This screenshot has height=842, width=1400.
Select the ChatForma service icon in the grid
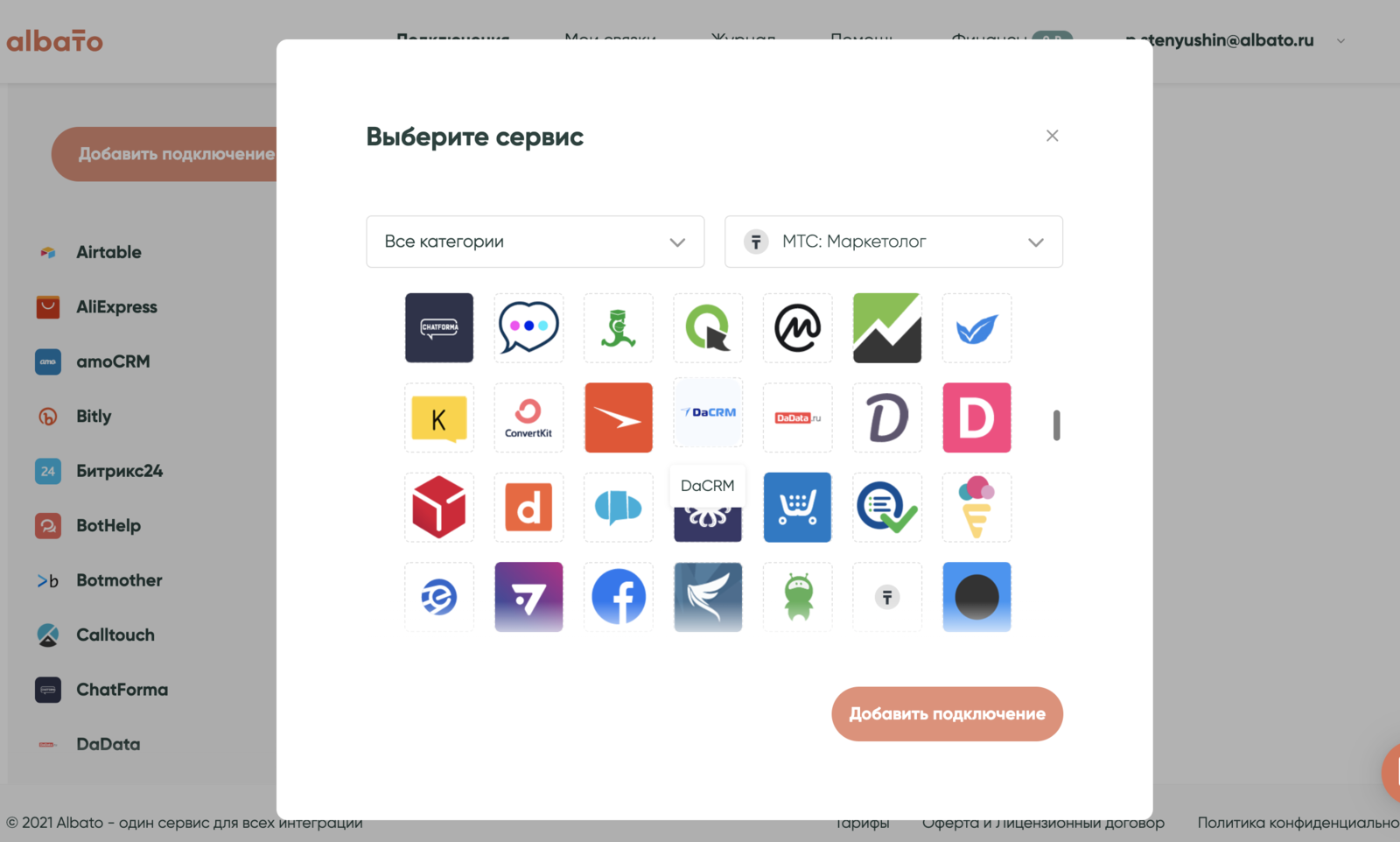[439, 328]
